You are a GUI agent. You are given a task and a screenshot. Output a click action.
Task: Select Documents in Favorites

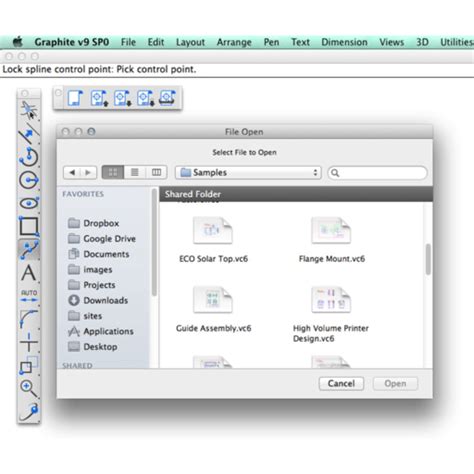[x=99, y=254]
